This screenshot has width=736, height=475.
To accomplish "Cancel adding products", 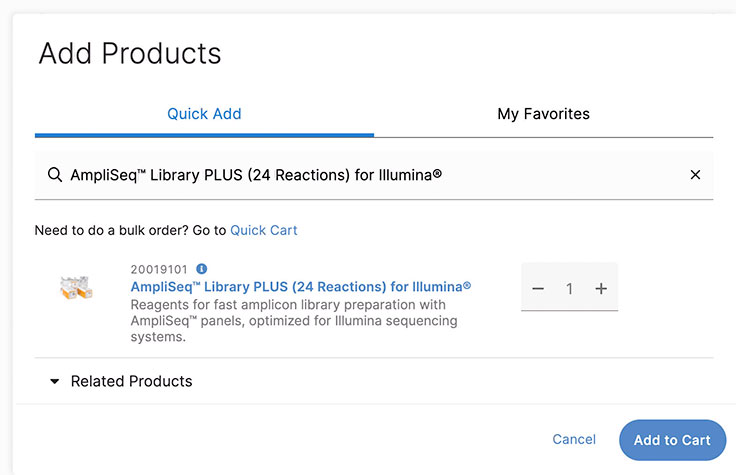I will (574, 439).
